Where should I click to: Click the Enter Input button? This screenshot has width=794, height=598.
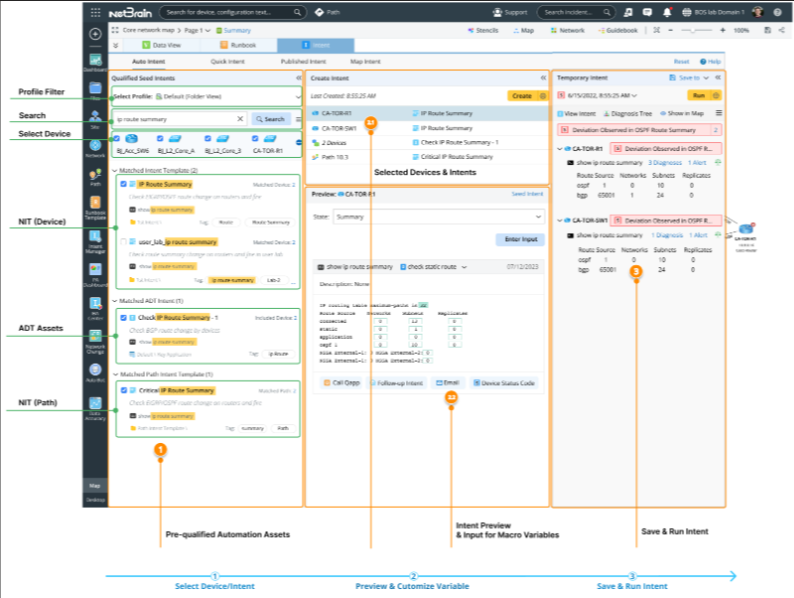[x=521, y=240]
